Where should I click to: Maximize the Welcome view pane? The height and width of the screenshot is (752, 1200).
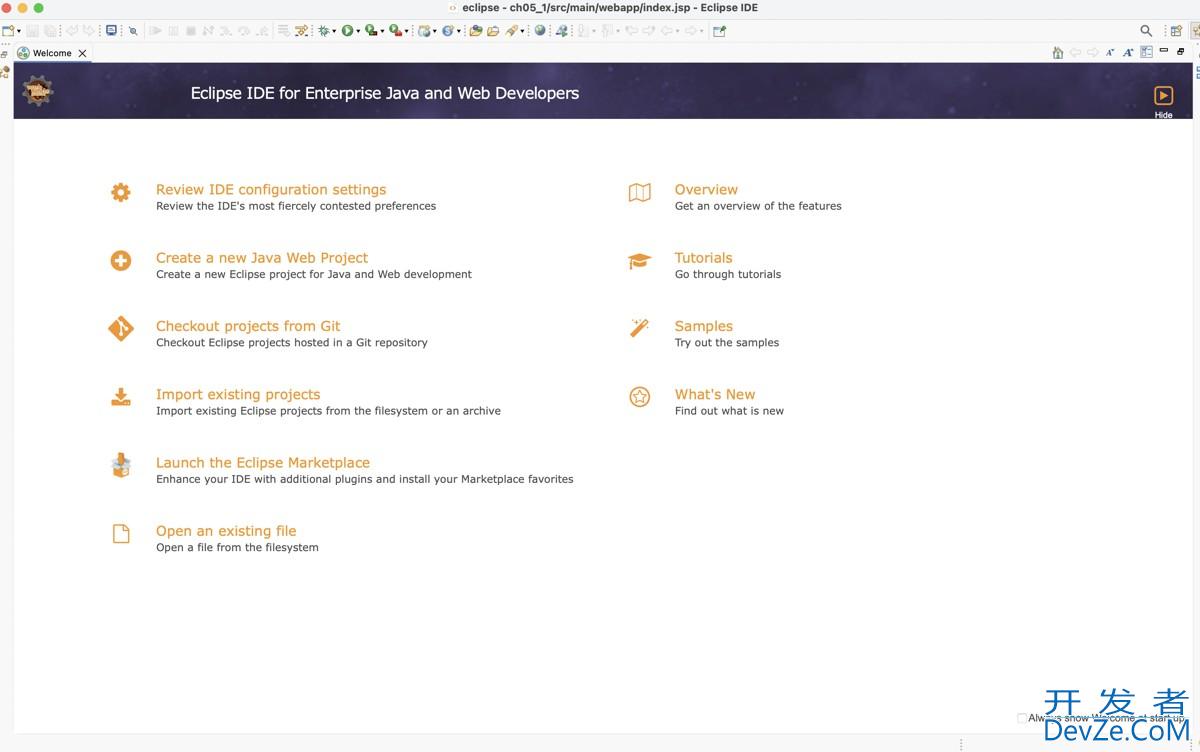pyautogui.click(x=1181, y=51)
